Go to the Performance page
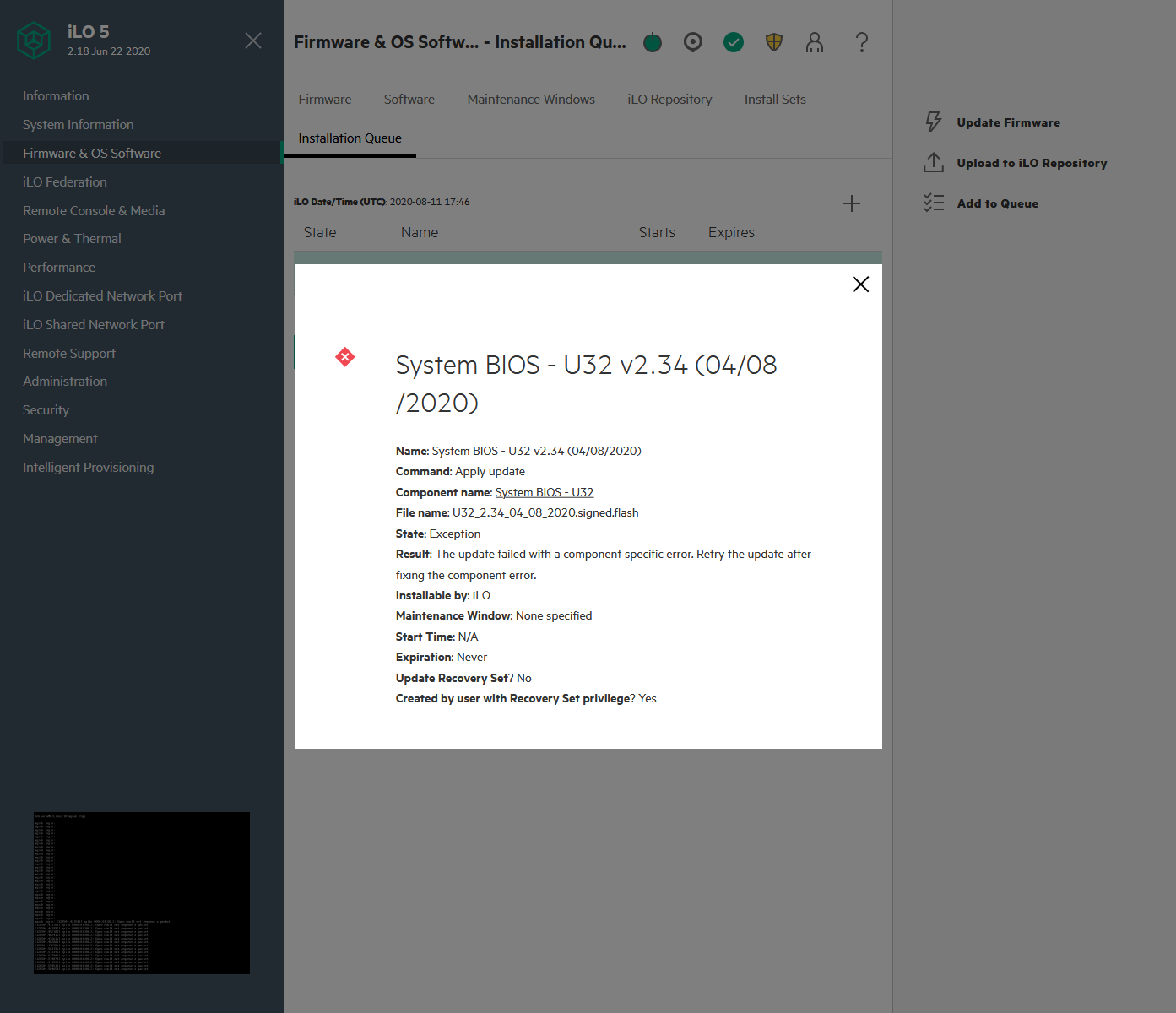 [x=59, y=268]
